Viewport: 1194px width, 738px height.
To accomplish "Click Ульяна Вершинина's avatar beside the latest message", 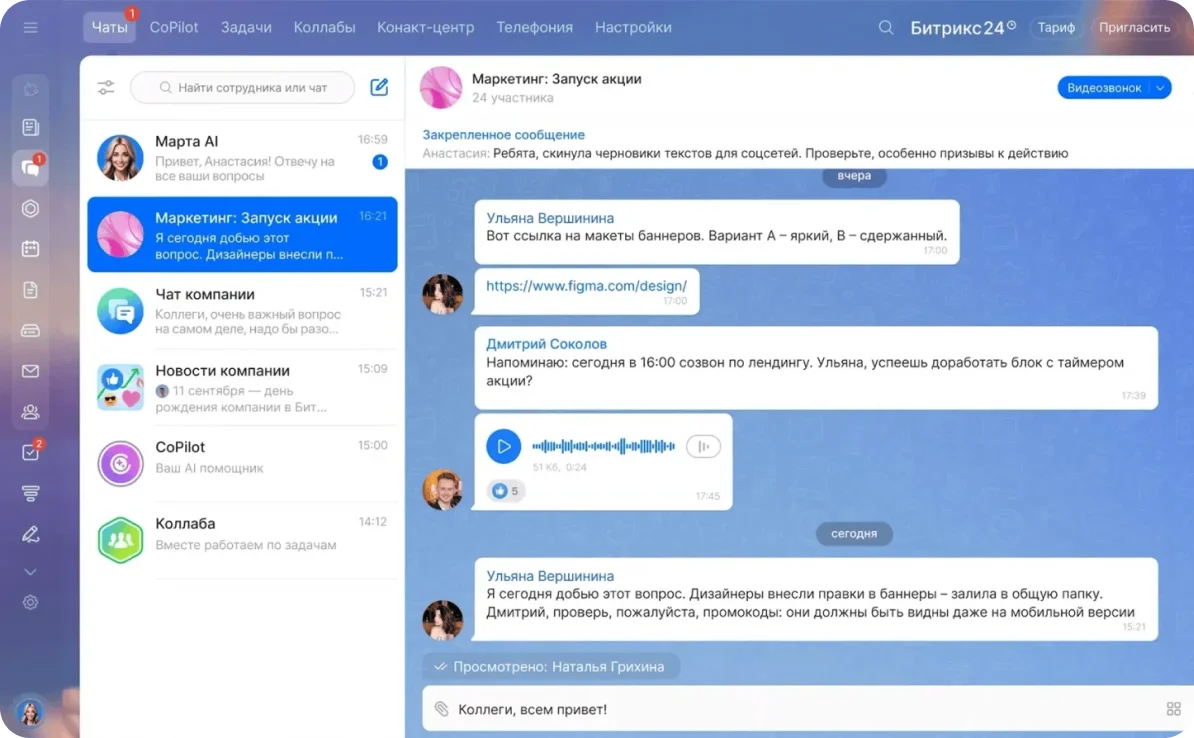I will tap(442, 620).
